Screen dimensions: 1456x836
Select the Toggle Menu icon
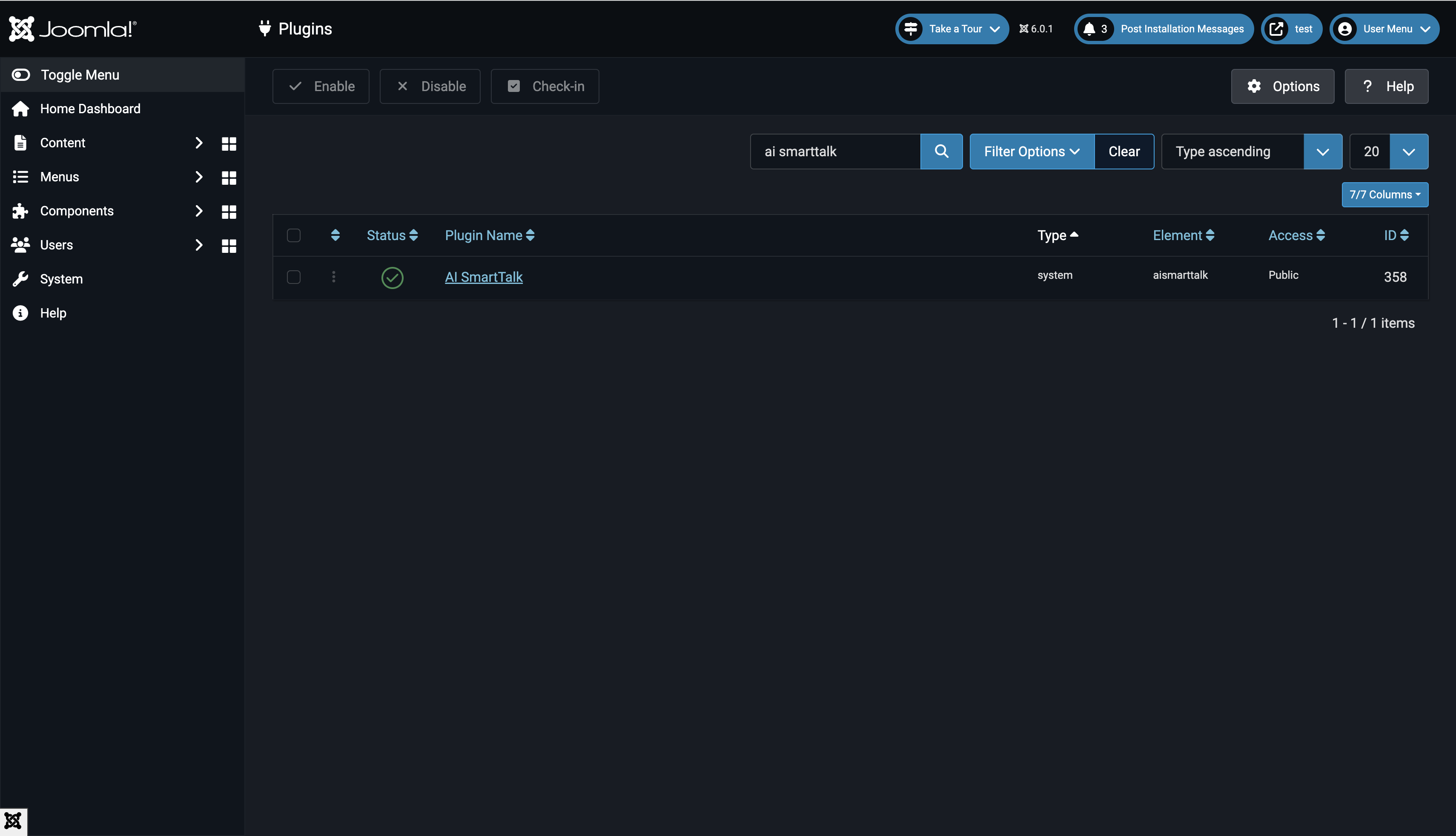(21, 74)
